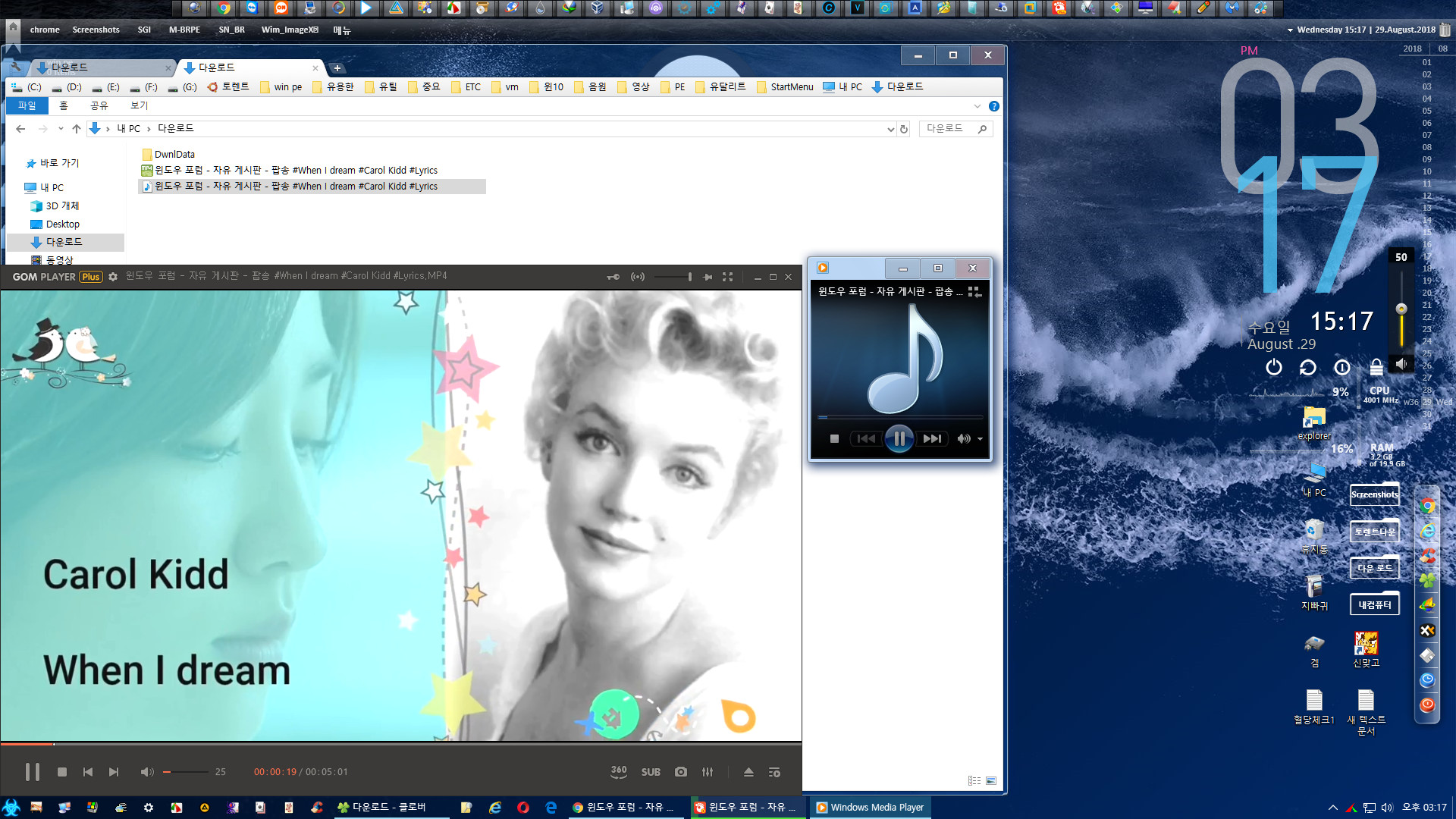The width and height of the screenshot is (1456, 819).
Task: Open the 홈 ribbon tab
Action: point(64,106)
